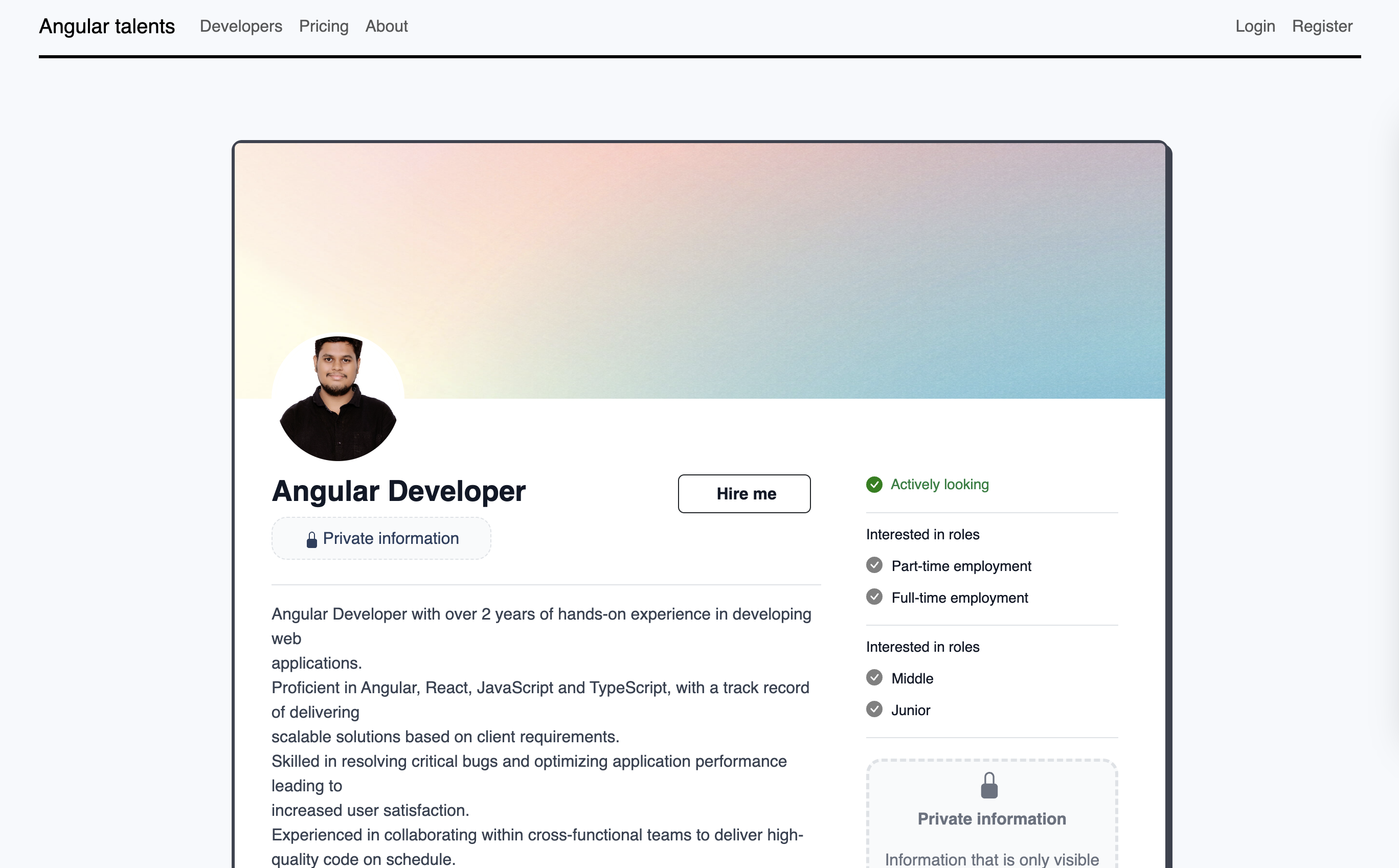Image resolution: width=1399 pixels, height=868 pixels.
Task: Click the Register navigation link
Action: [x=1322, y=26]
